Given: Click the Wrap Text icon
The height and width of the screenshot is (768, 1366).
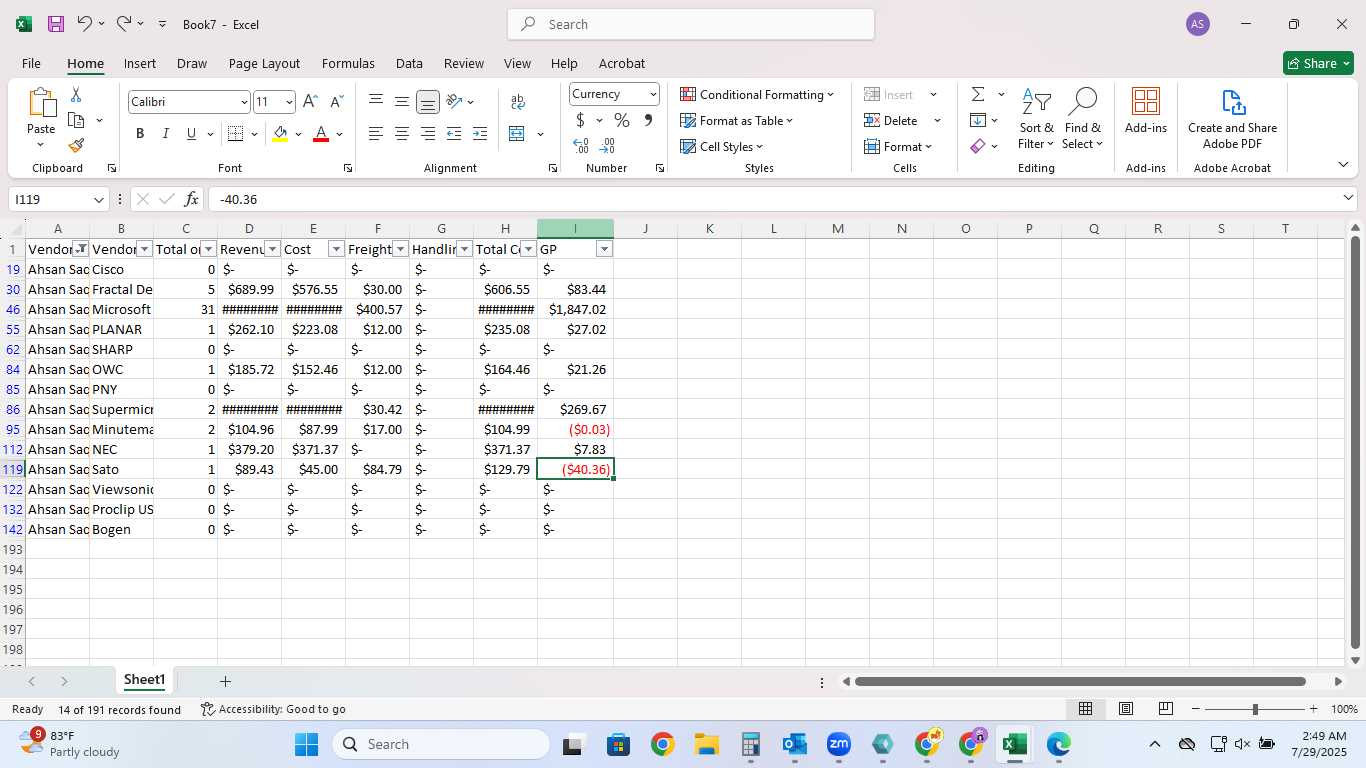Looking at the screenshot, I should [518, 101].
